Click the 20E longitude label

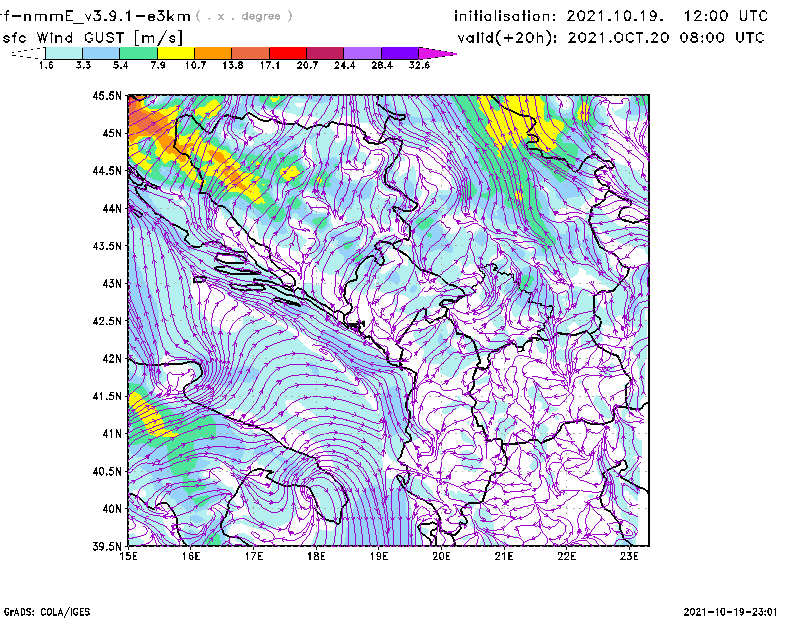(x=441, y=556)
